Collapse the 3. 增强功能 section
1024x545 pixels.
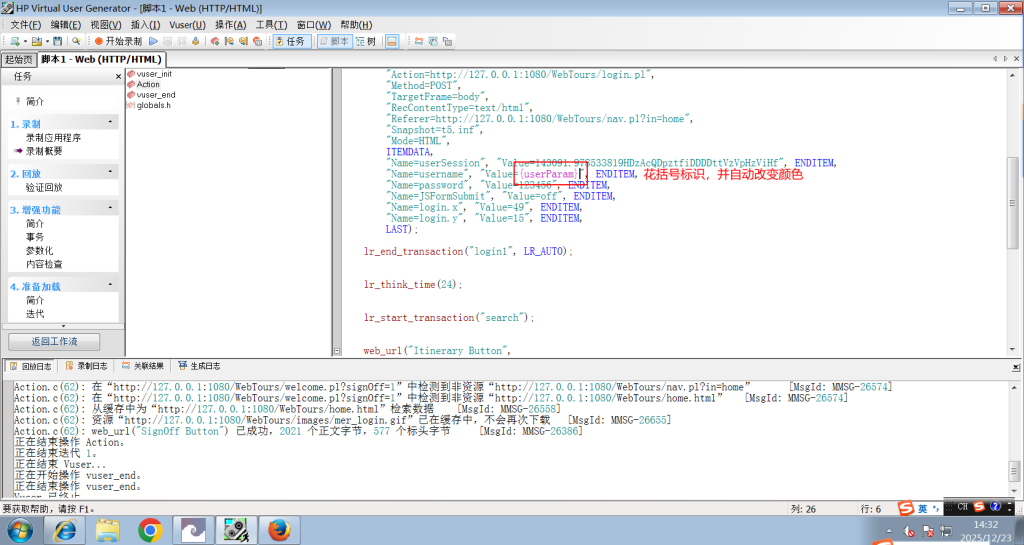pos(109,210)
